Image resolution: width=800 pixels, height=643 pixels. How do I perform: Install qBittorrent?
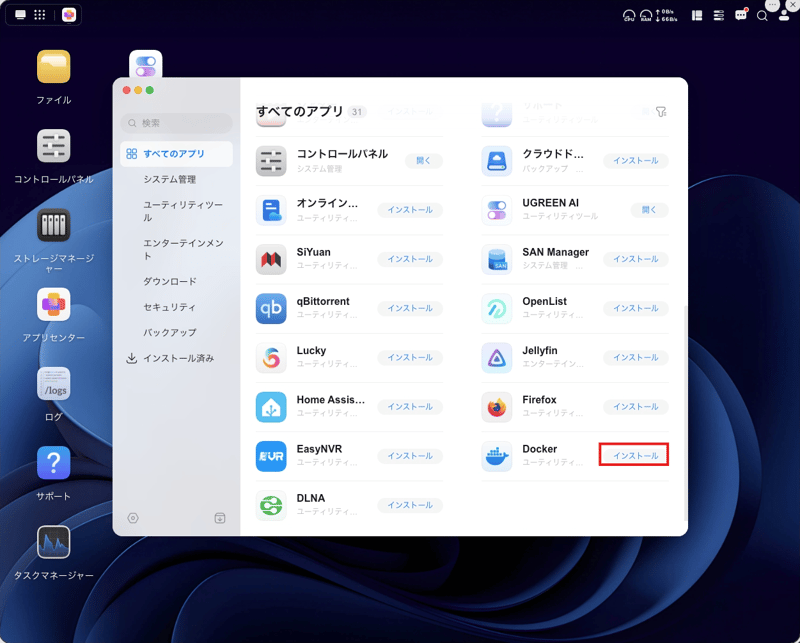pyautogui.click(x=410, y=308)
